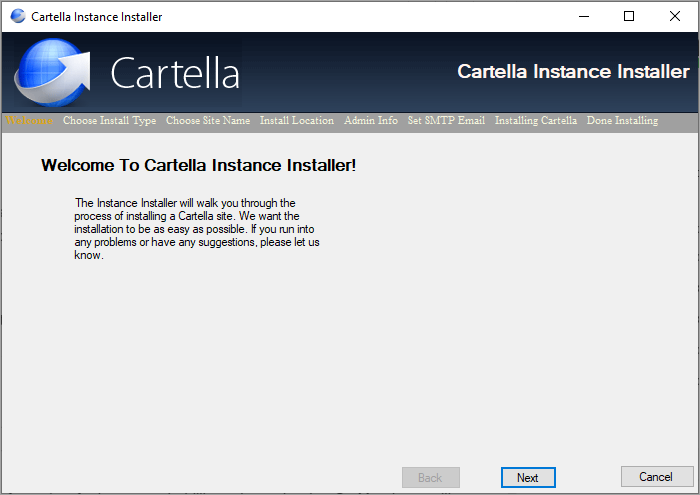
Task: Click the large Cartella wordmark
Action: point(175,73)
